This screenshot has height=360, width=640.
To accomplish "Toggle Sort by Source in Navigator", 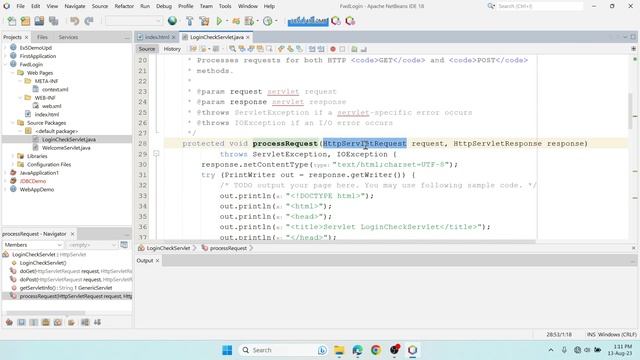I will [98, 322].
